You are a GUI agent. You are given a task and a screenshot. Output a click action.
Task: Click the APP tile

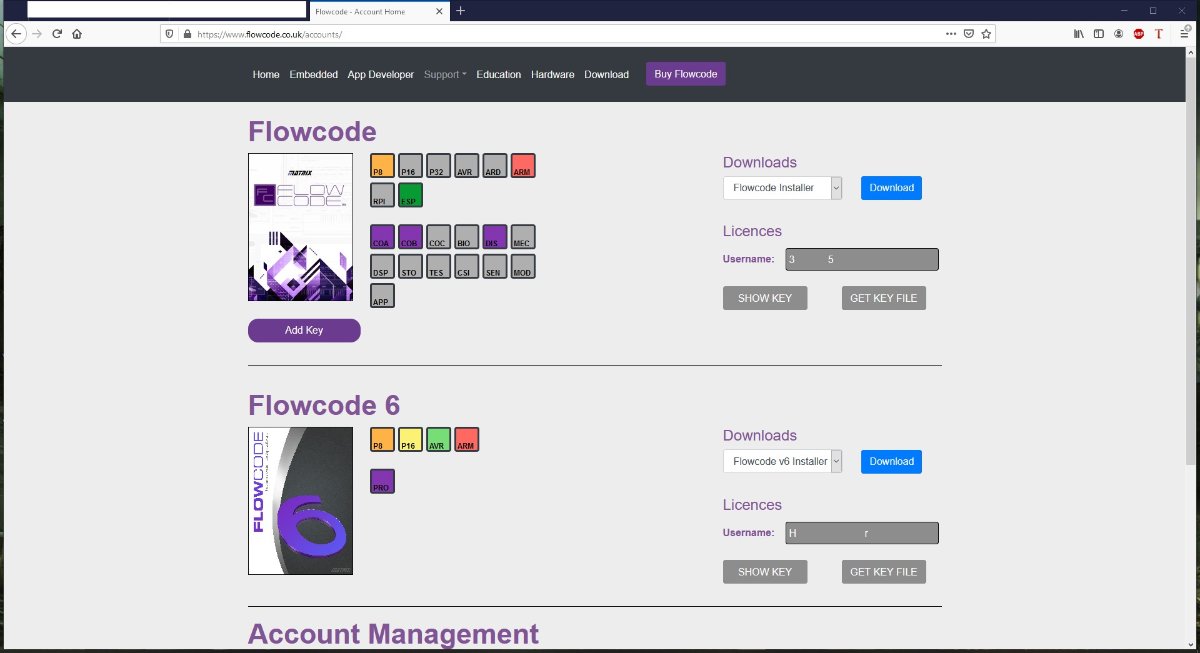click(383, 295)
